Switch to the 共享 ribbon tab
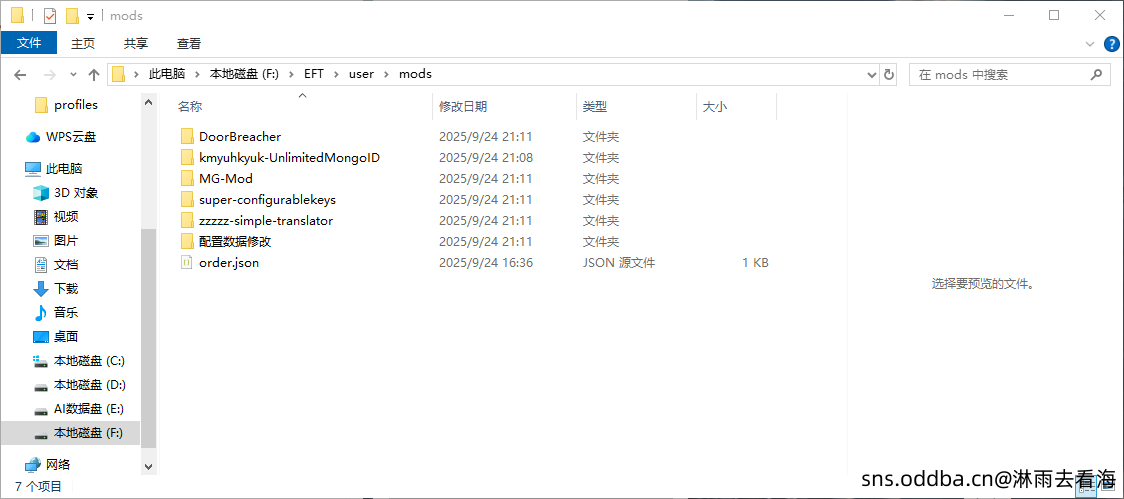 point(135,44)
